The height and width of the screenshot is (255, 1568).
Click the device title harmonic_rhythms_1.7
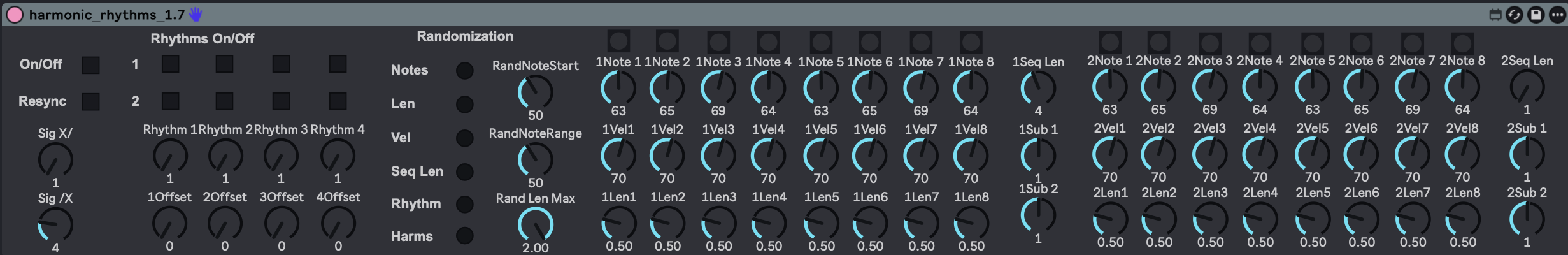click(106, 15)
